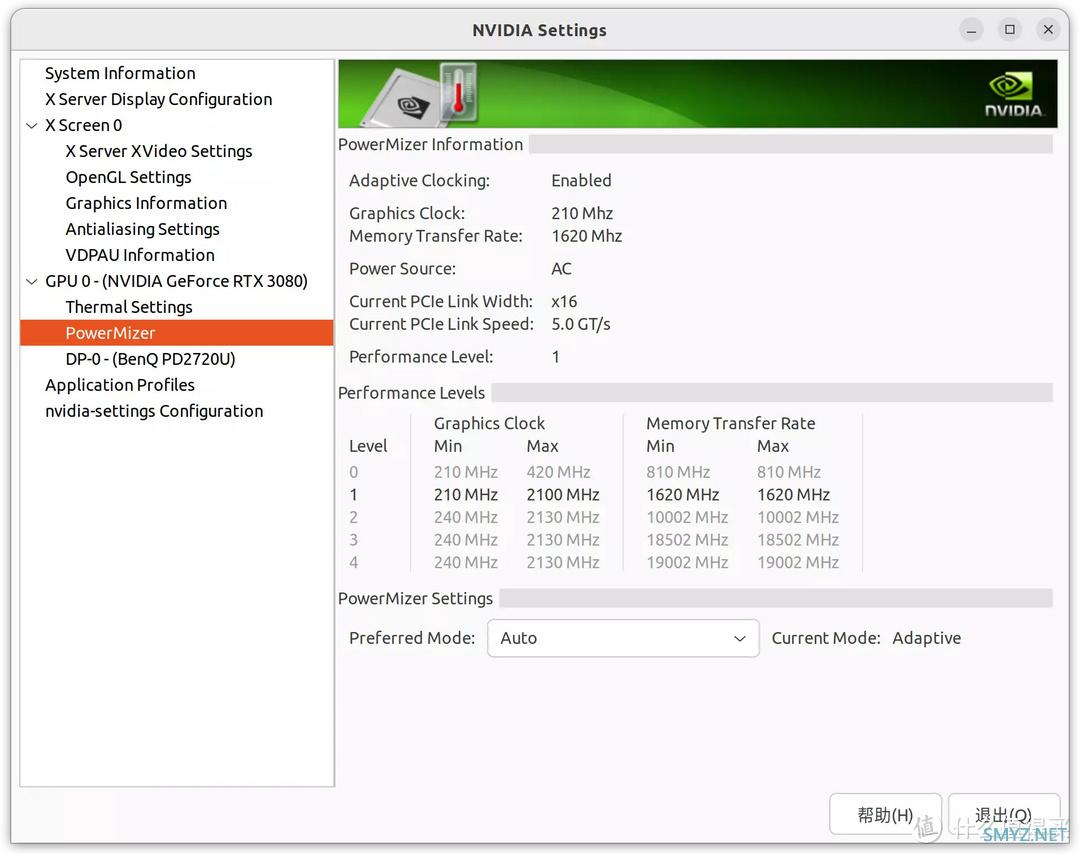Open X Server XVideo Settings
This screenshot has width=1080, height=854.
158,151
